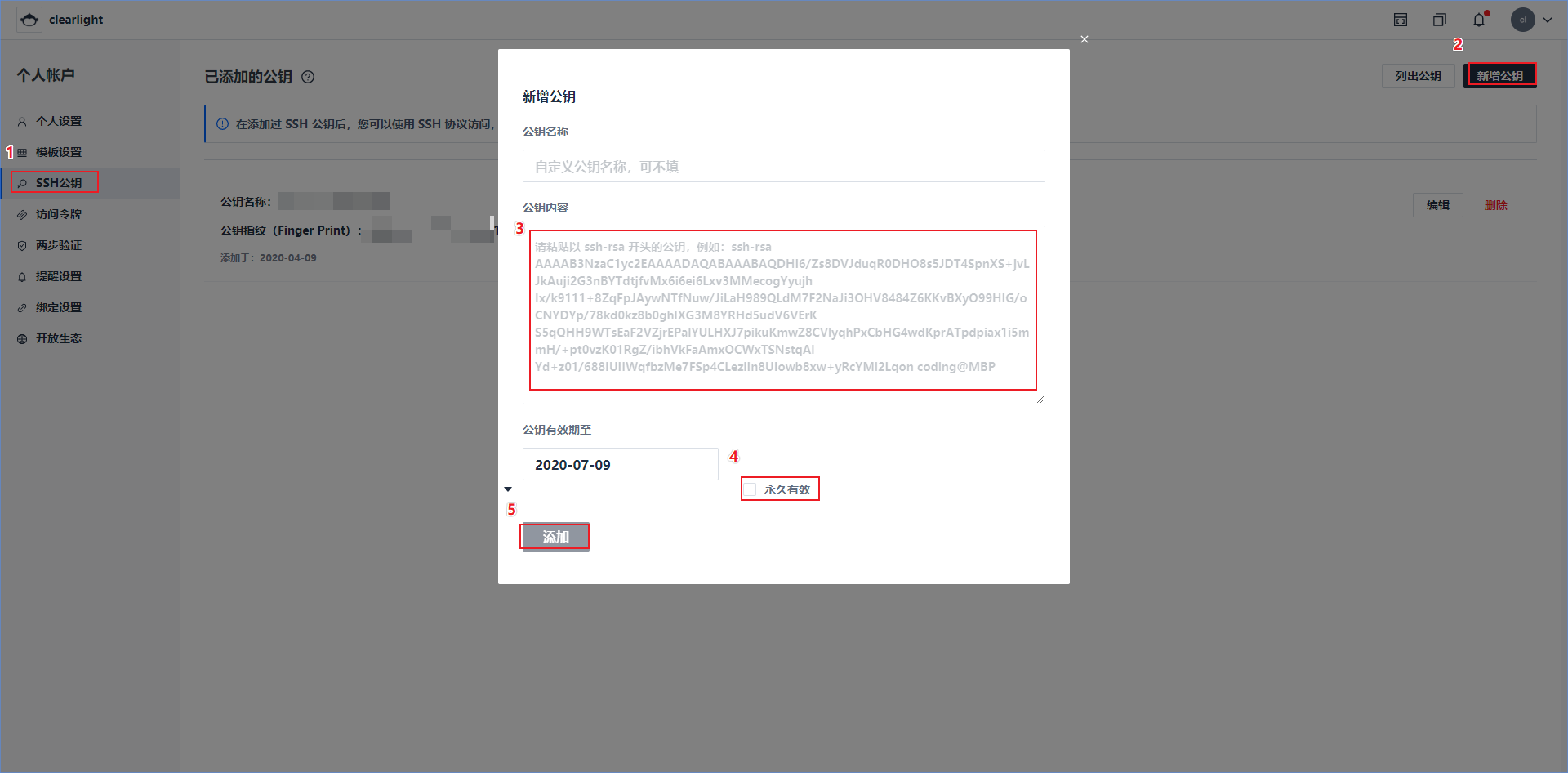Viewport: 1568px width, 773px height.
Task: Click the text area resize handle corner
Action: pyautogui.click(x=1040, y=400)
